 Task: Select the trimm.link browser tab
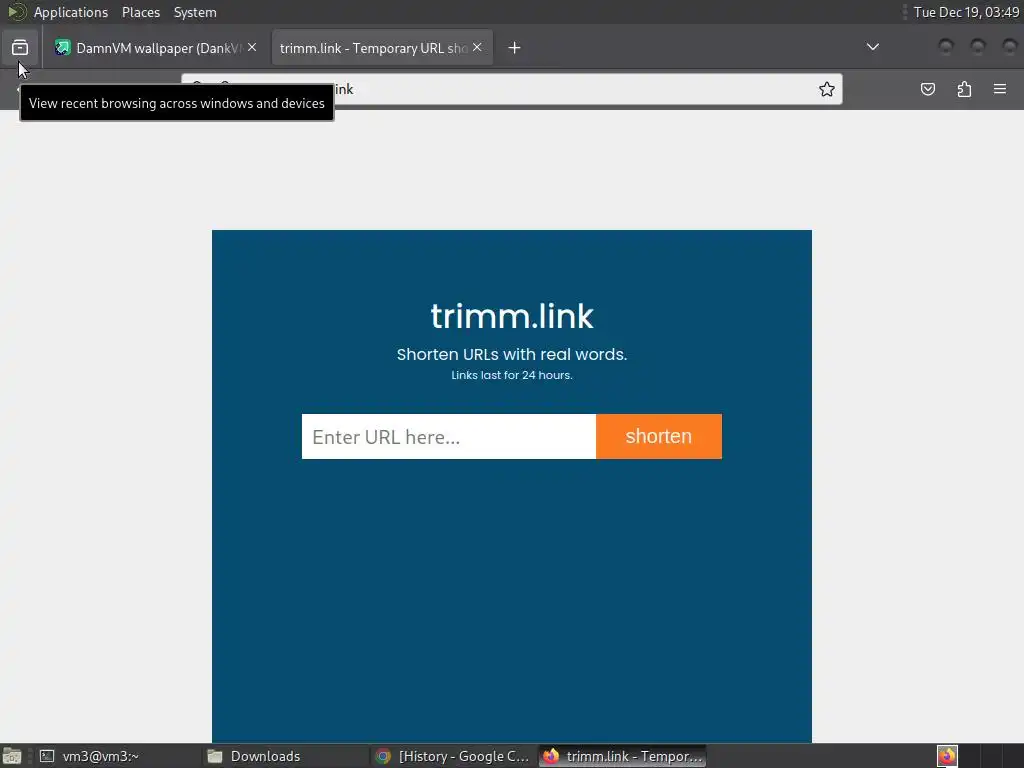(x=382, y=48)
